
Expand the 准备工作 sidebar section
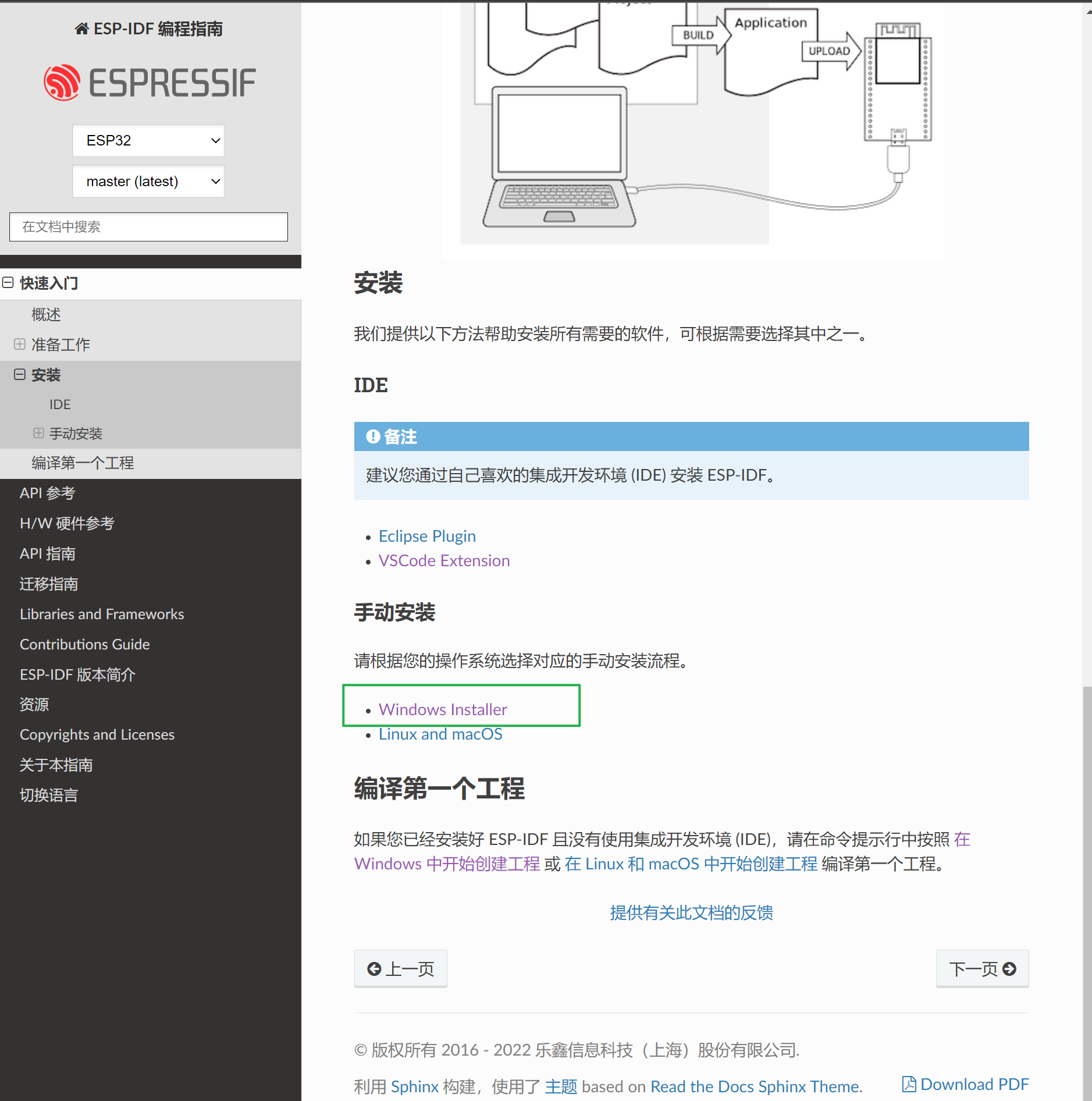tap(21, 344)
